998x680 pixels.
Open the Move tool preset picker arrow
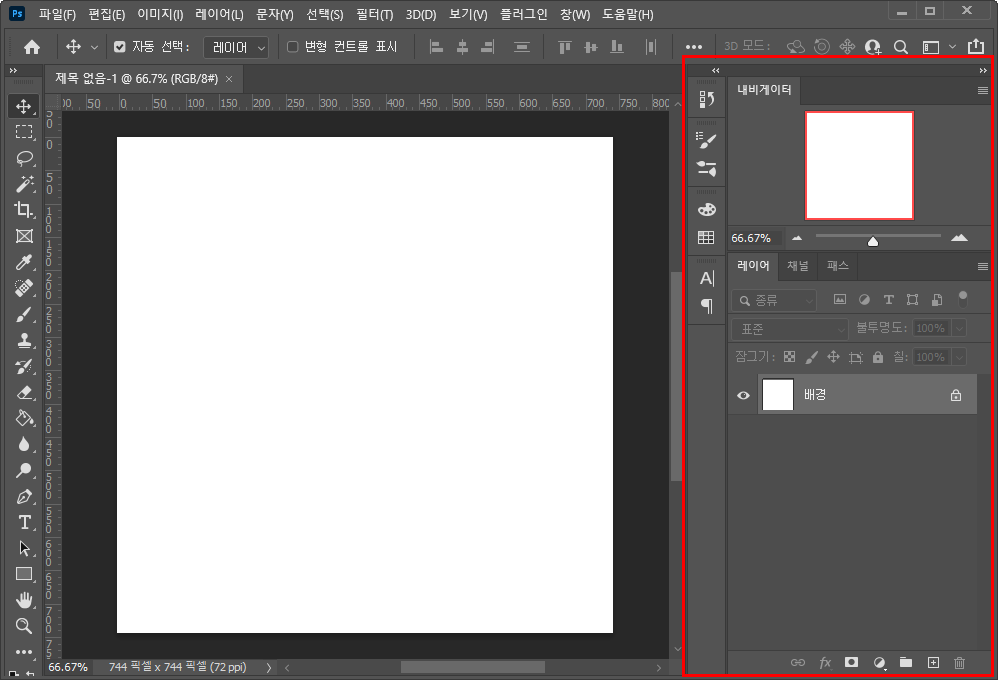pyautogui.click(x=94, y=47)
